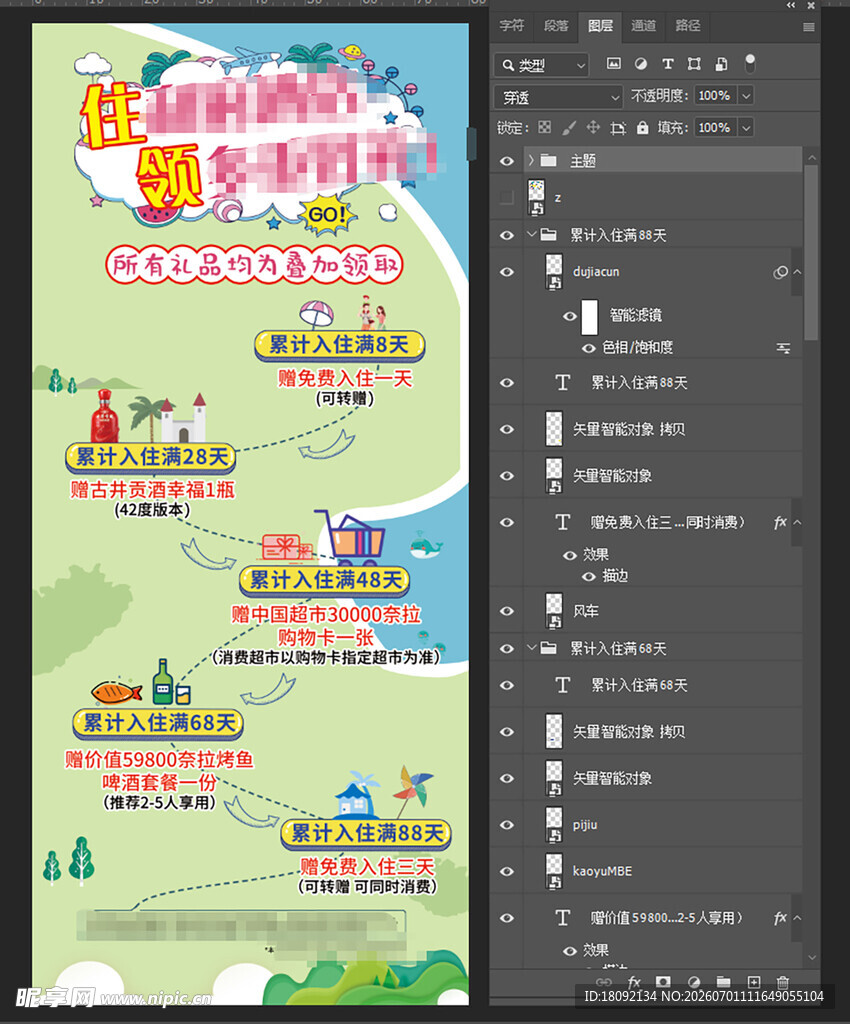Enable the adjustment layer filter icon

pos(641,63)
